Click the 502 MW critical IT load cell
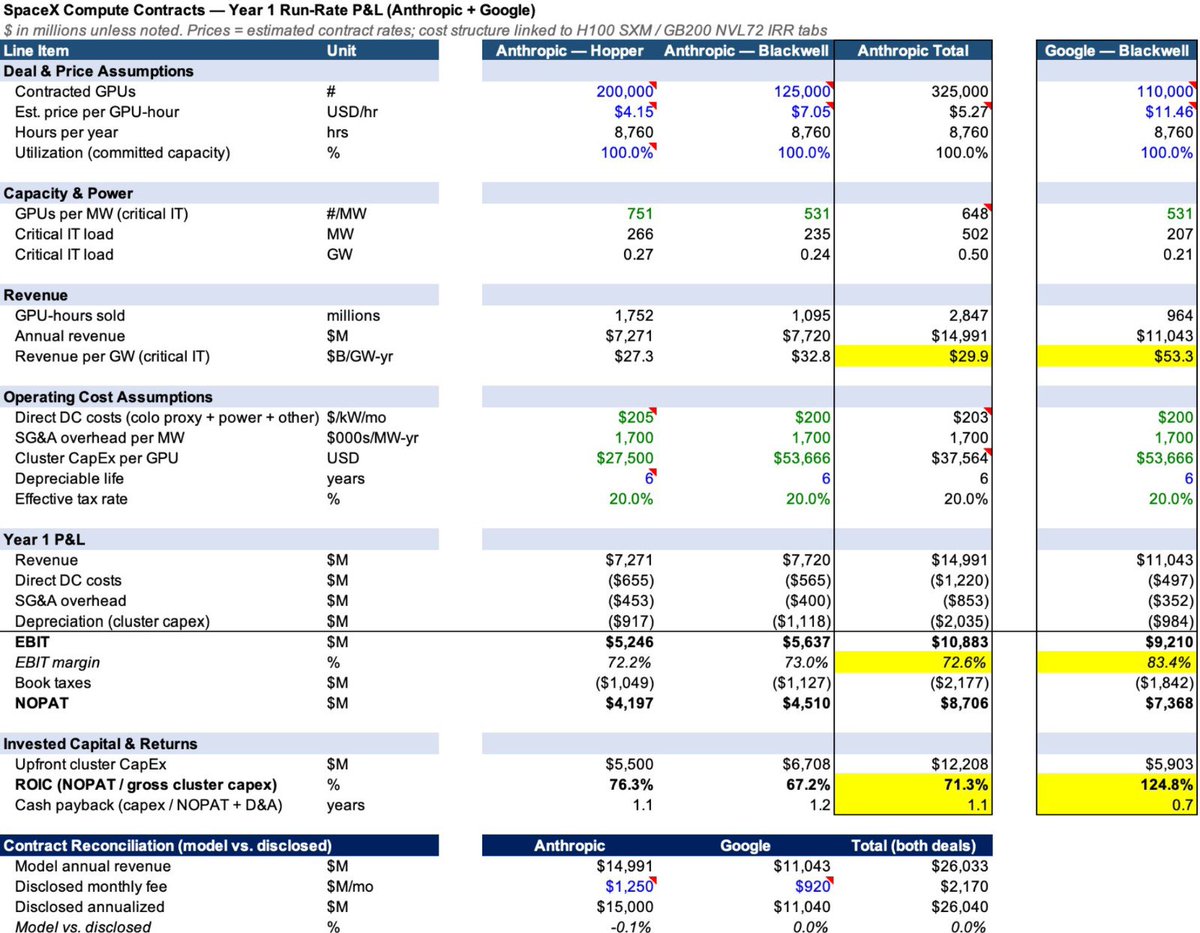Image resolution: width=1200 pixels, height=933 pixels. coord(974,234)
